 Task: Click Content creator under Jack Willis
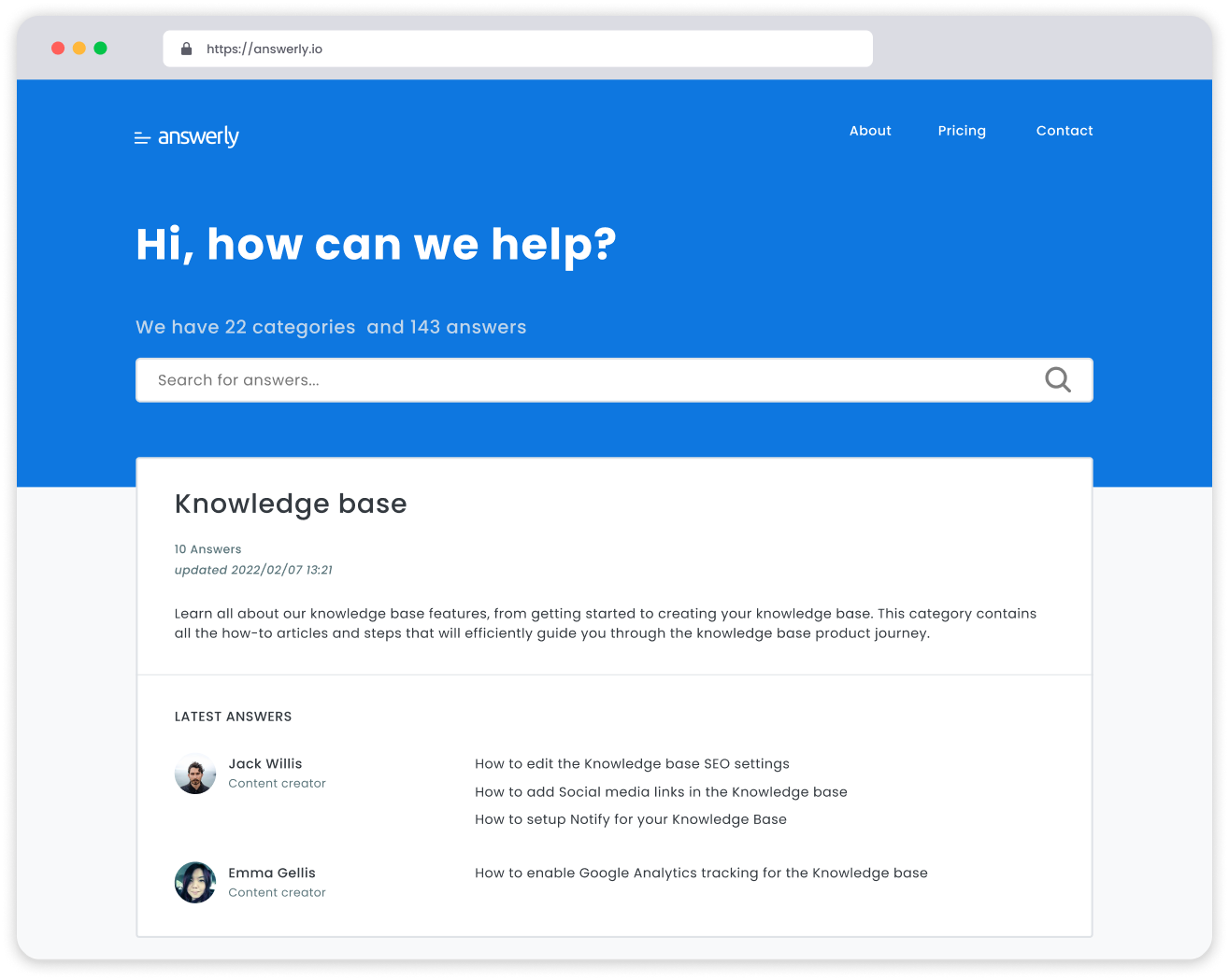(278, 783)
